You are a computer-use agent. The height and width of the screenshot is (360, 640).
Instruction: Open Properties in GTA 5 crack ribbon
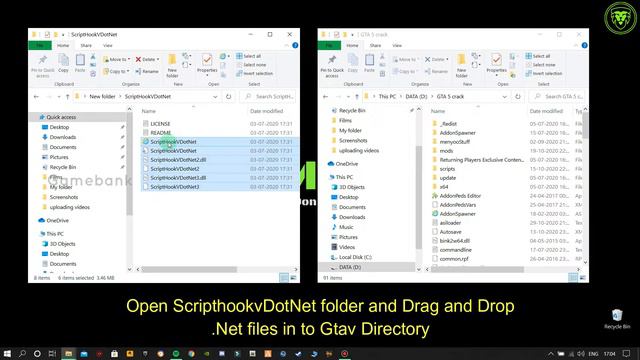pyautogui.click(x=496, y=64)
